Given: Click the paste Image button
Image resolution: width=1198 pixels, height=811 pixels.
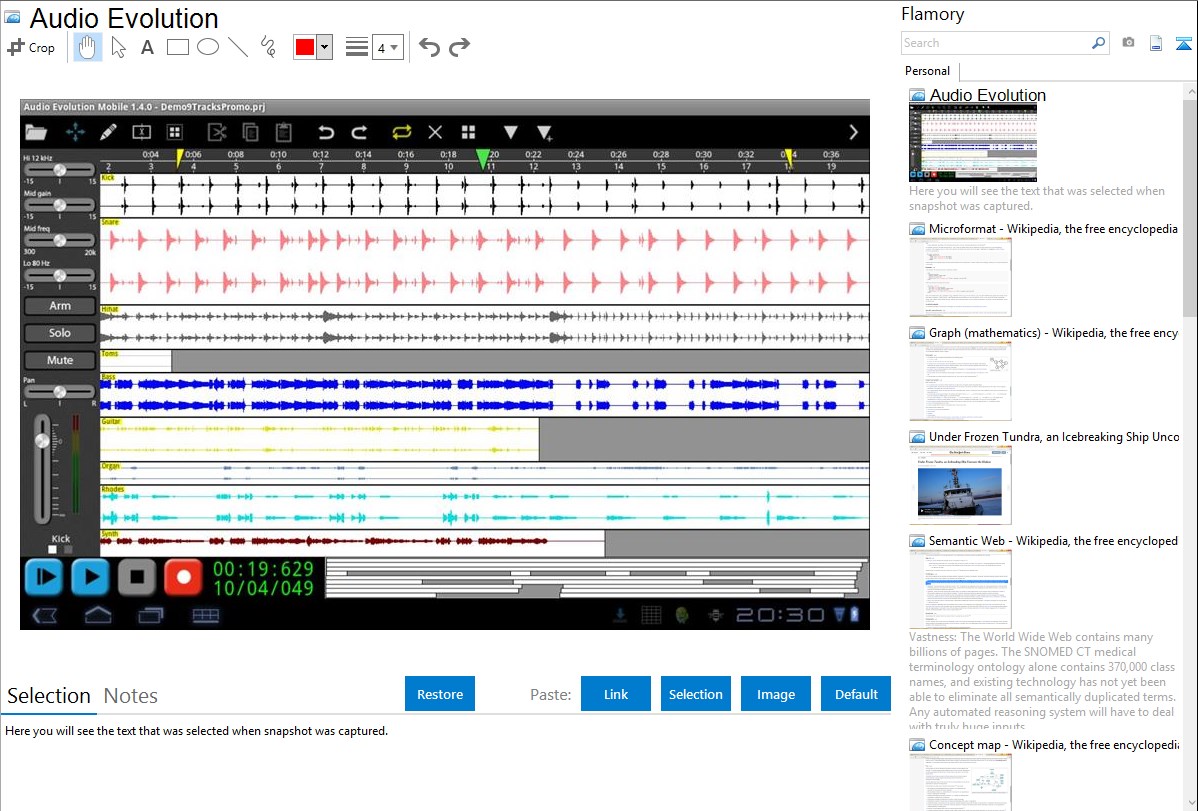Looking at the screenshot, I should (775, 694).
